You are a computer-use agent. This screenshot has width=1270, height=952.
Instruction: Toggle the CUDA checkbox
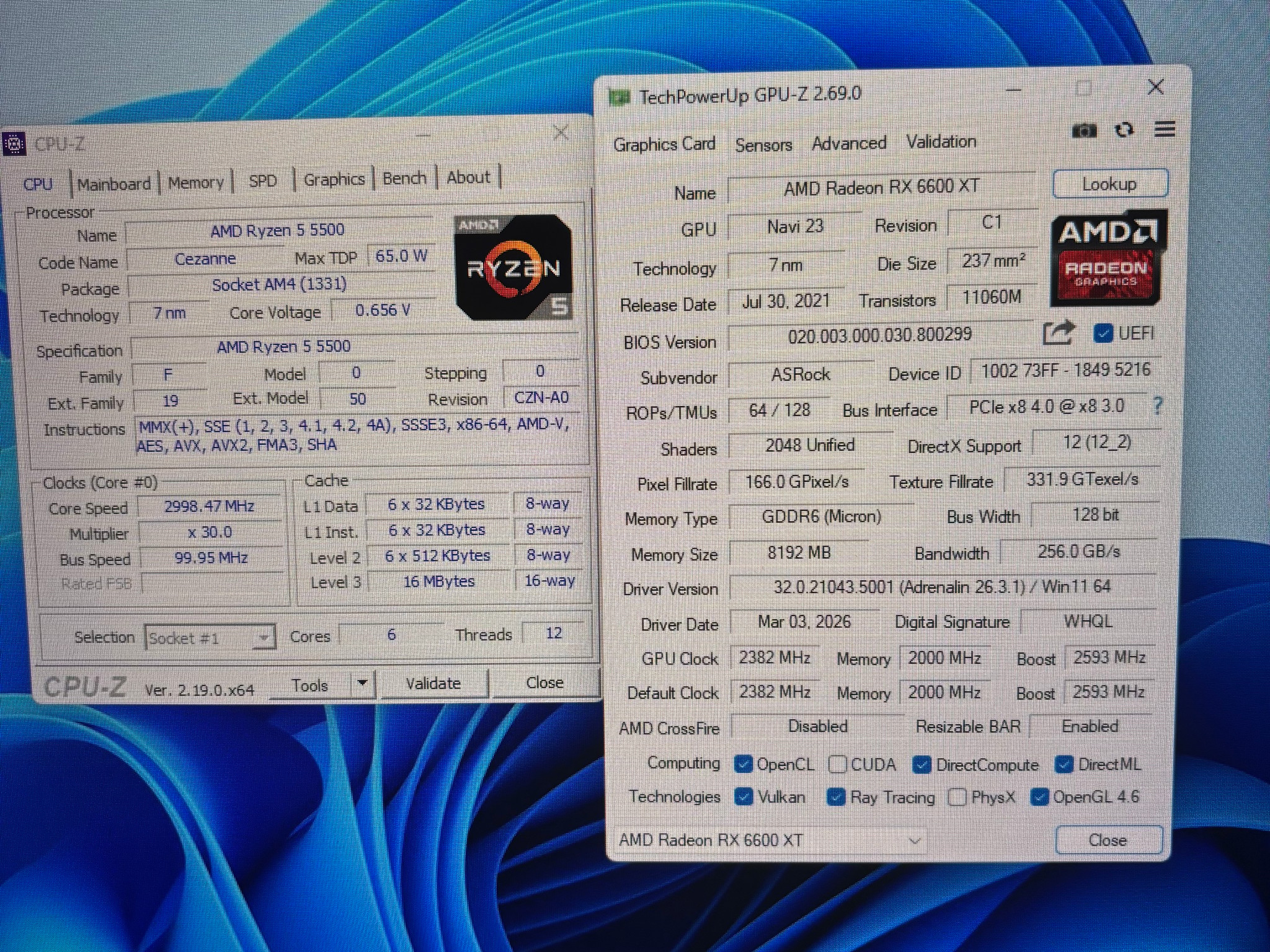pyautogui.click(x=837, y=765)
